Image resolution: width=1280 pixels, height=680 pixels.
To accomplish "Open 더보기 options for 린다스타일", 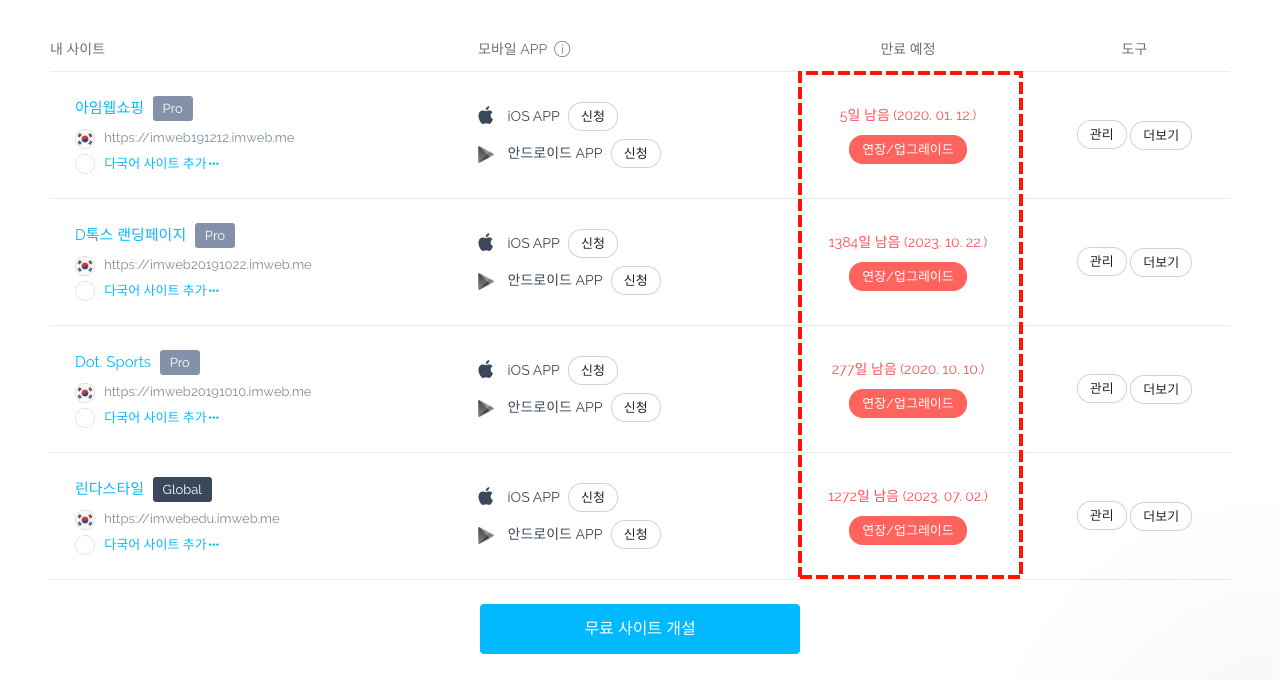I will (x=1161, y=516).
